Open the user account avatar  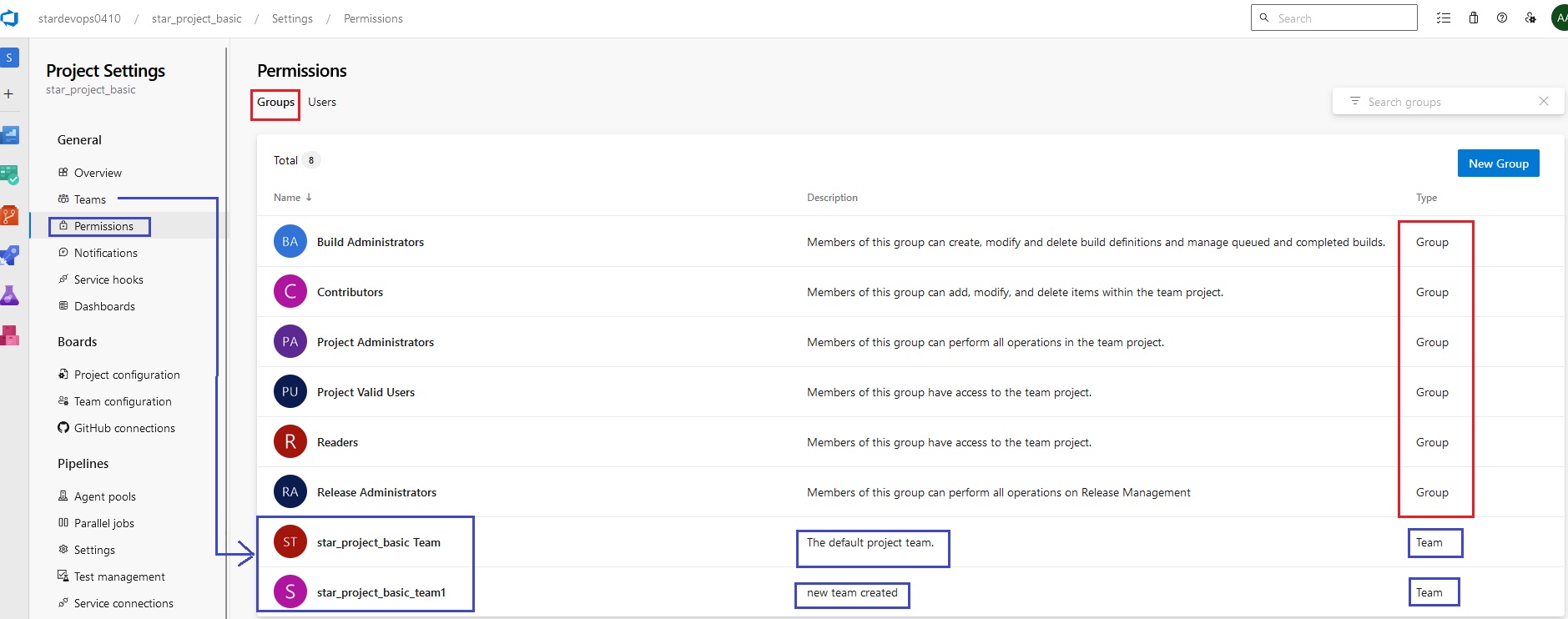coord(1560,18)
